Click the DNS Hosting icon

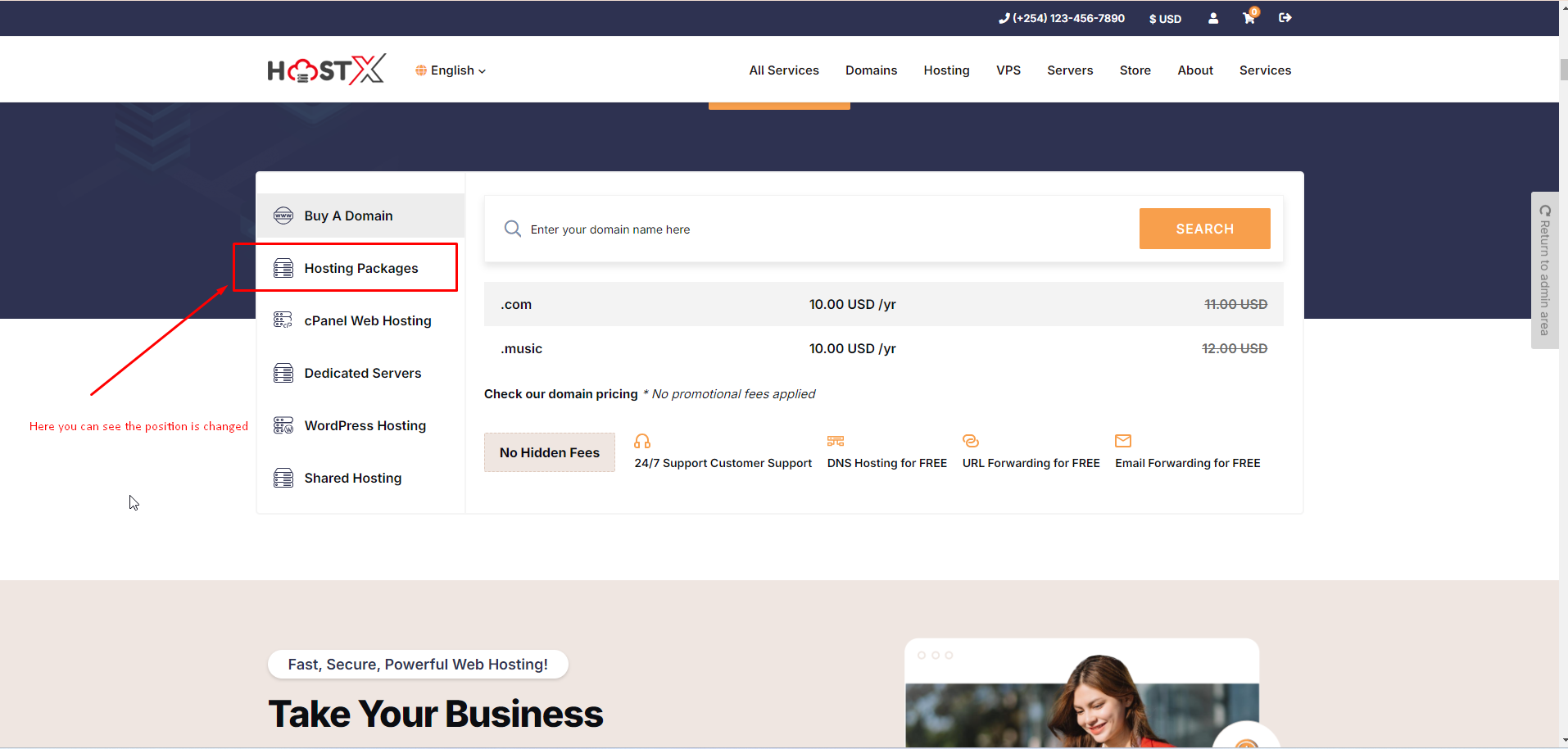[835, 442]
